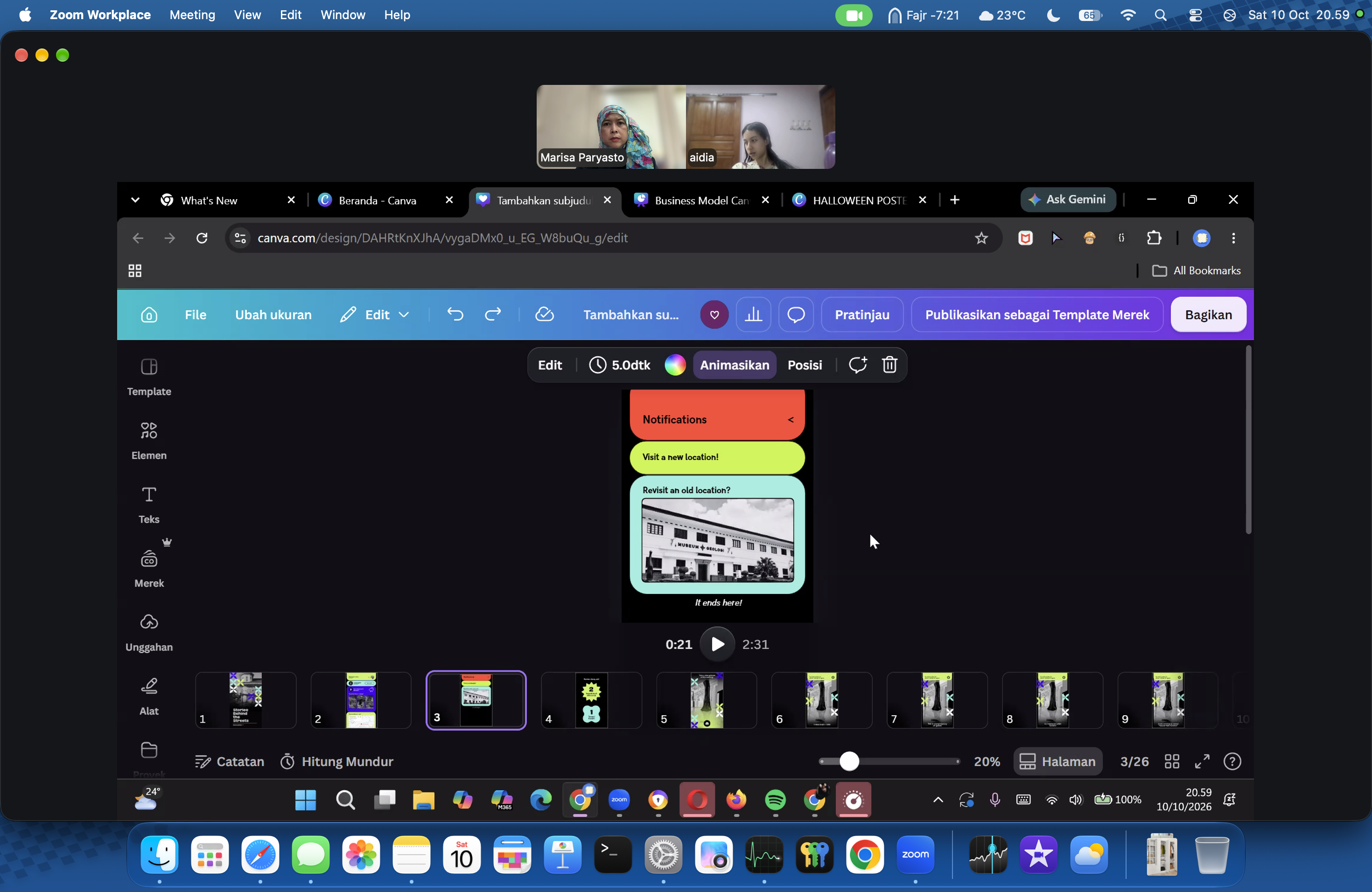
Task: Redo the action in Canva
Action: pyautogui.click(x=493, y=314)
